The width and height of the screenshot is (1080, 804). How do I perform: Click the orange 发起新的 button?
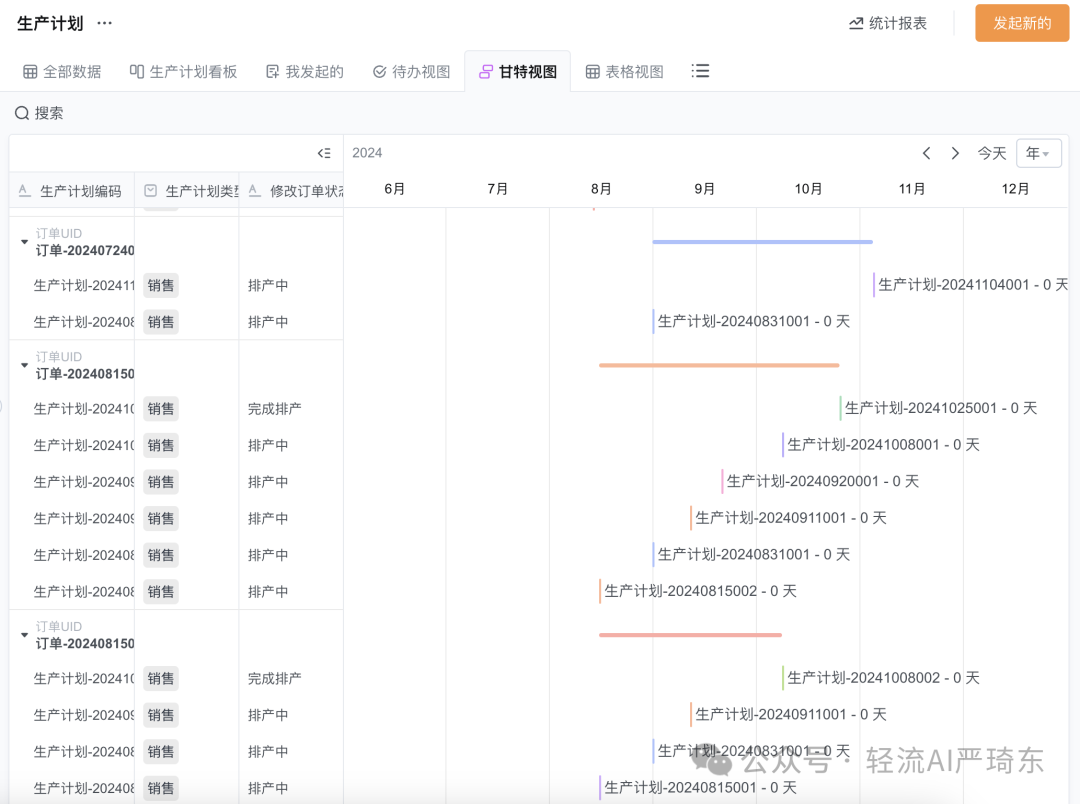tap(1021, 22)
